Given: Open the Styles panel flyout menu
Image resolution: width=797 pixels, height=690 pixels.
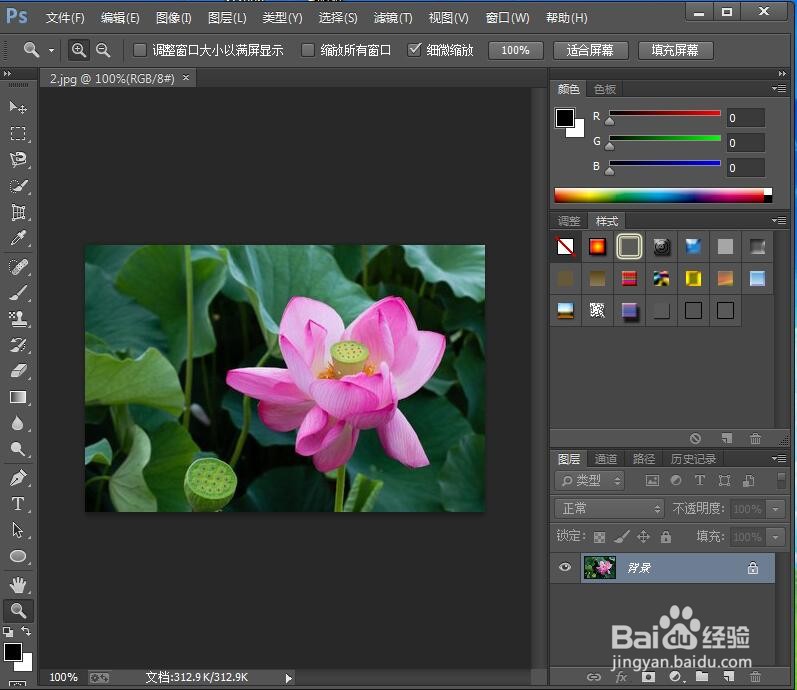Looking at the screenshot, I should tap(779, 220).
